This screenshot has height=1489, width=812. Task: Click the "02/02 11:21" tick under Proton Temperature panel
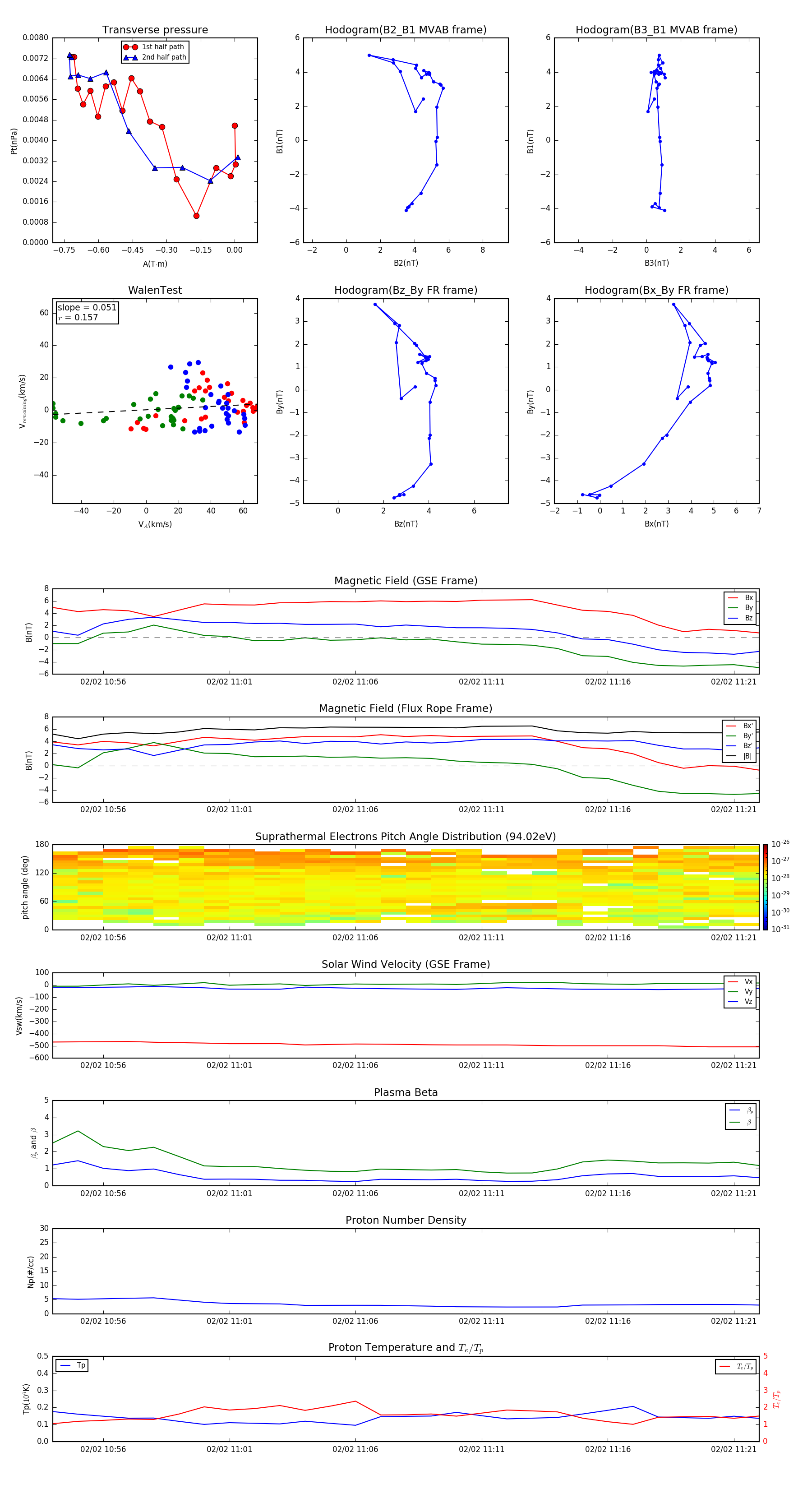tap(734, 1450)
